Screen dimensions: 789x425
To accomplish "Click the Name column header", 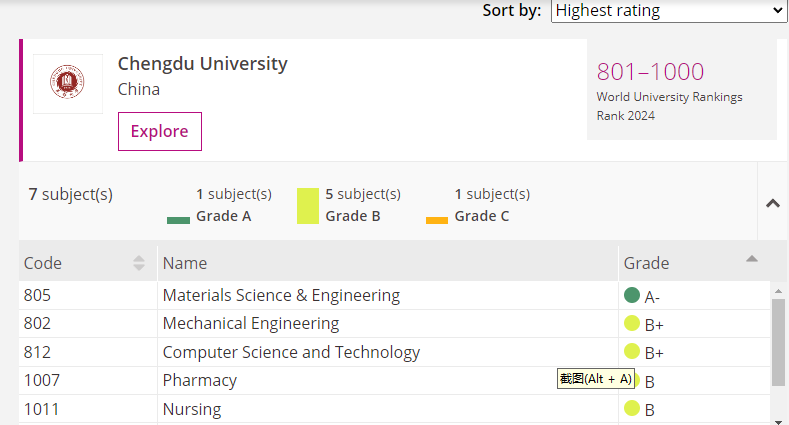I will [185, 263].
